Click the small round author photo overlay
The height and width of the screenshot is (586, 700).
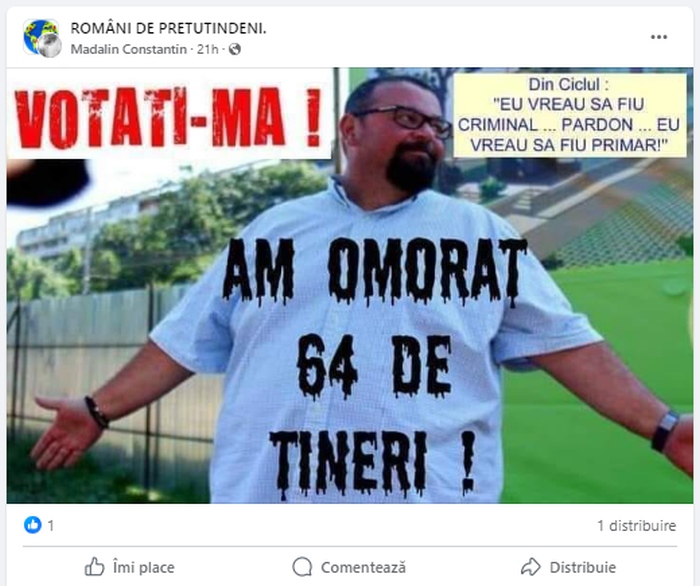[x=50, y=46]
